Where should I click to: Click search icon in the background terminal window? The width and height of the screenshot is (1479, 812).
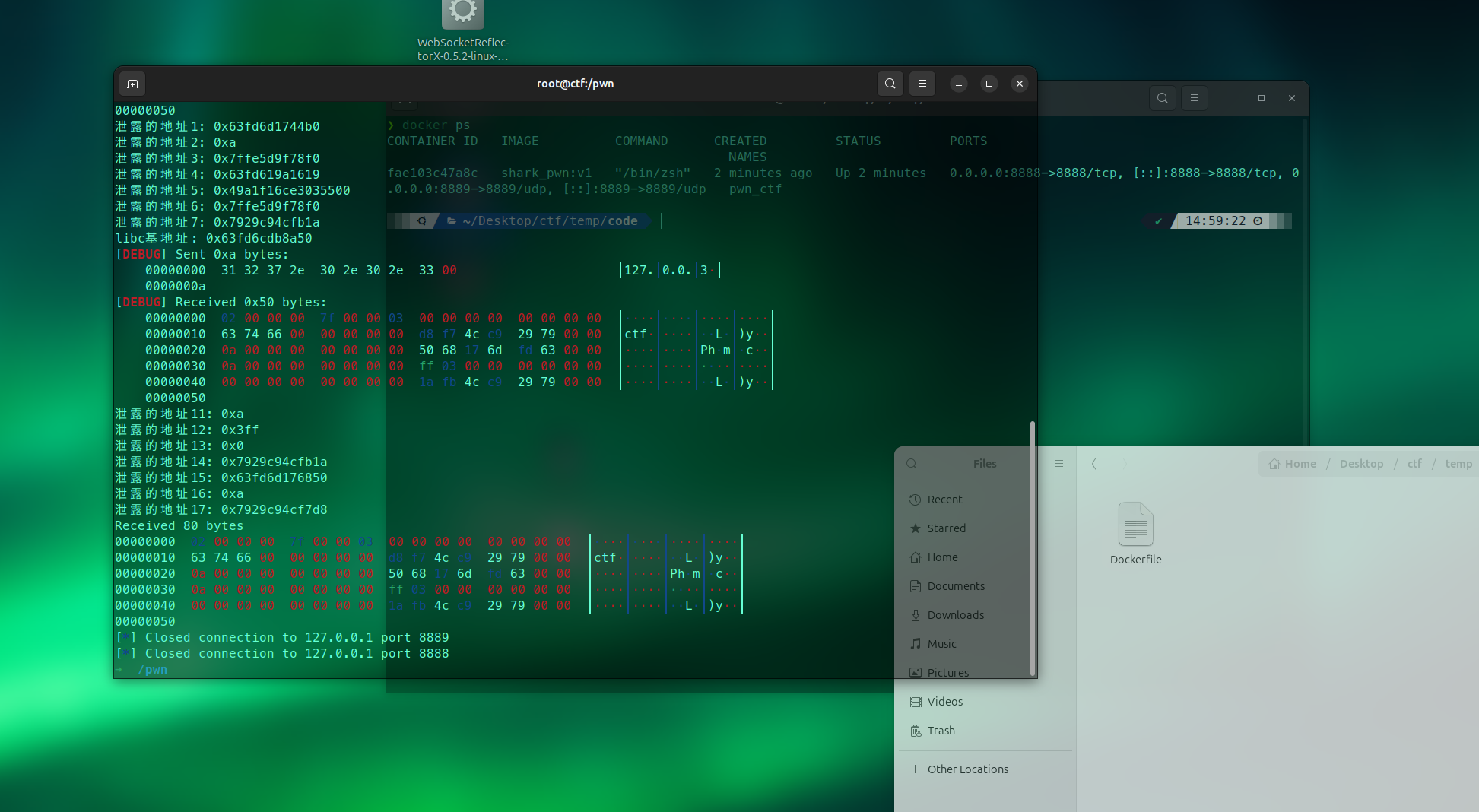(1163, 98)
